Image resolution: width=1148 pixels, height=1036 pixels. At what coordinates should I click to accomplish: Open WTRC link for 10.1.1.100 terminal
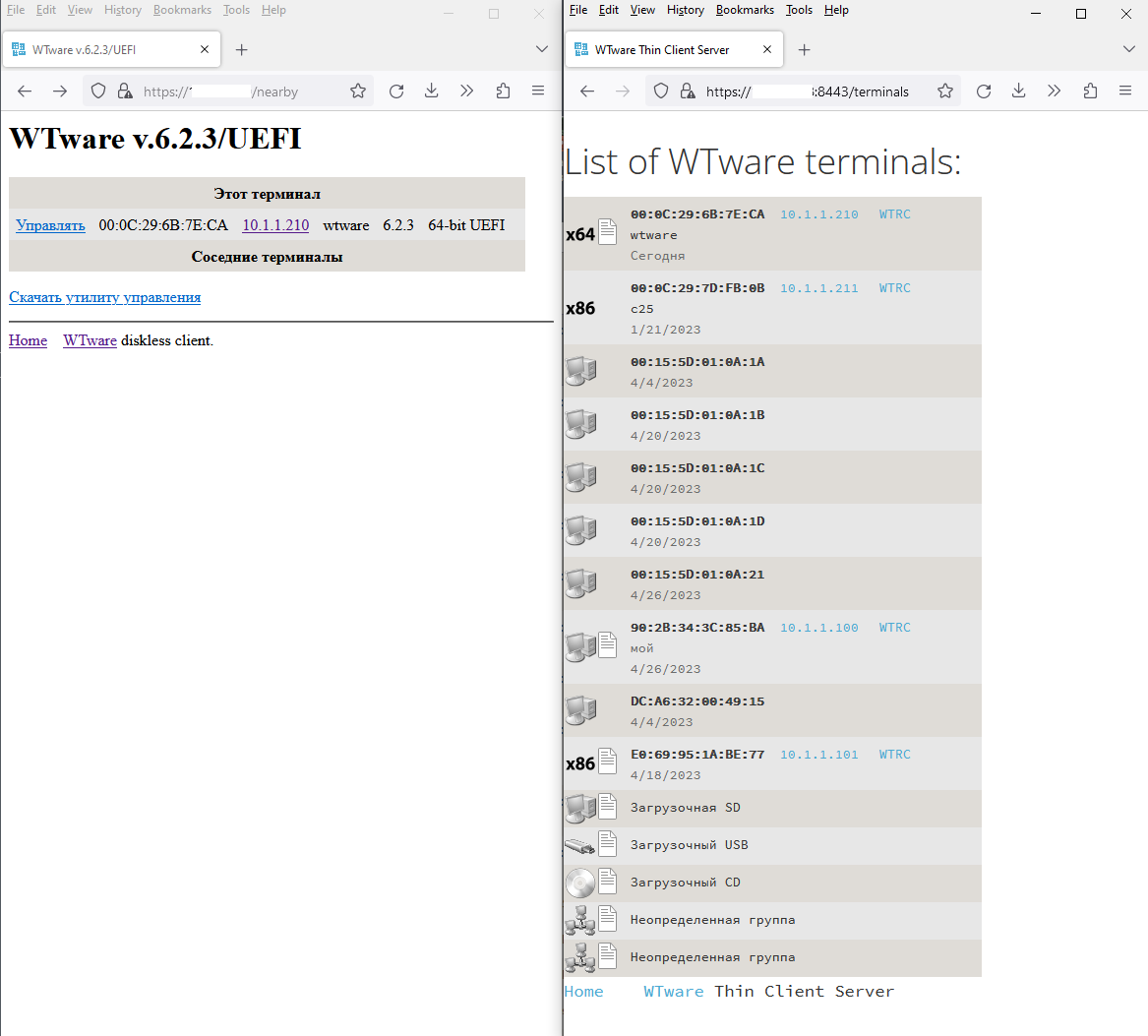[x=894, y=628]
